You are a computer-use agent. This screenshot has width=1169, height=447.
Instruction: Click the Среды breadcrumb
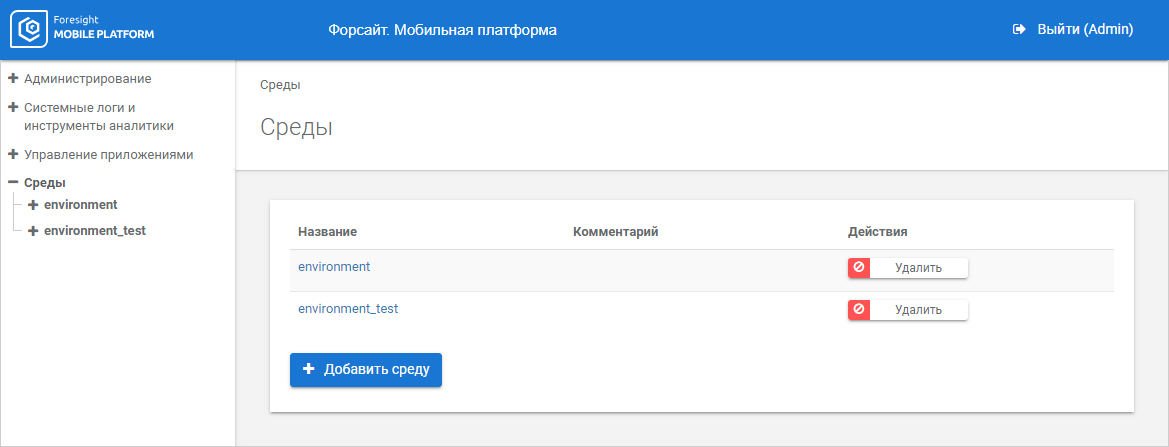tap(280, 85)
